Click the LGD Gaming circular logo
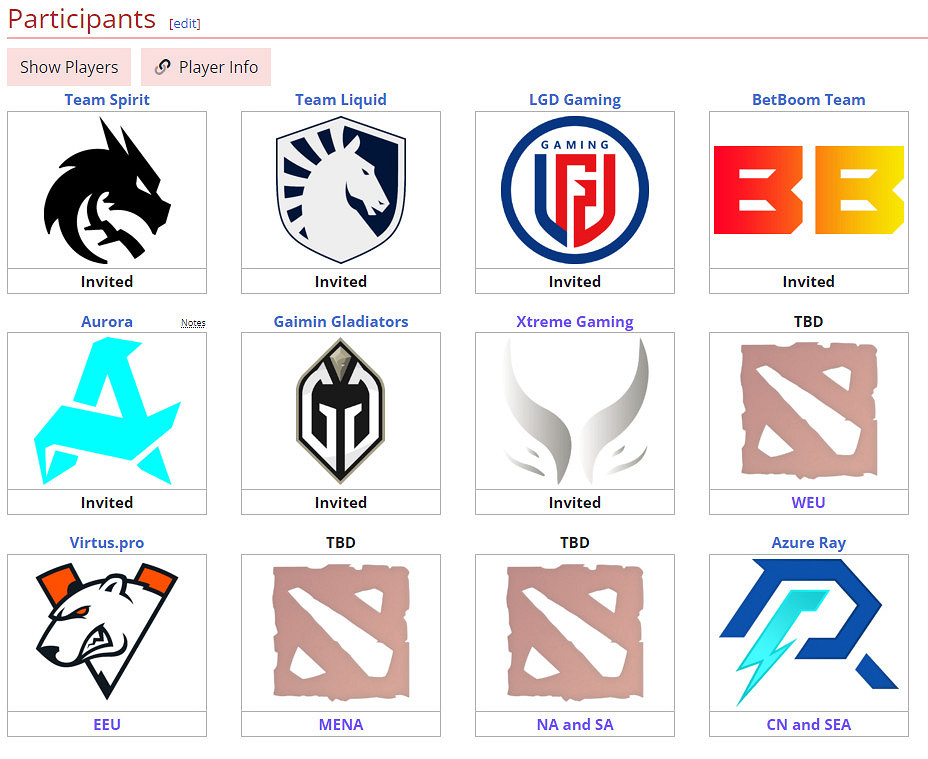The width and height of the screenshot is (928, 759). pyautogui.click(x=575, y=190)
